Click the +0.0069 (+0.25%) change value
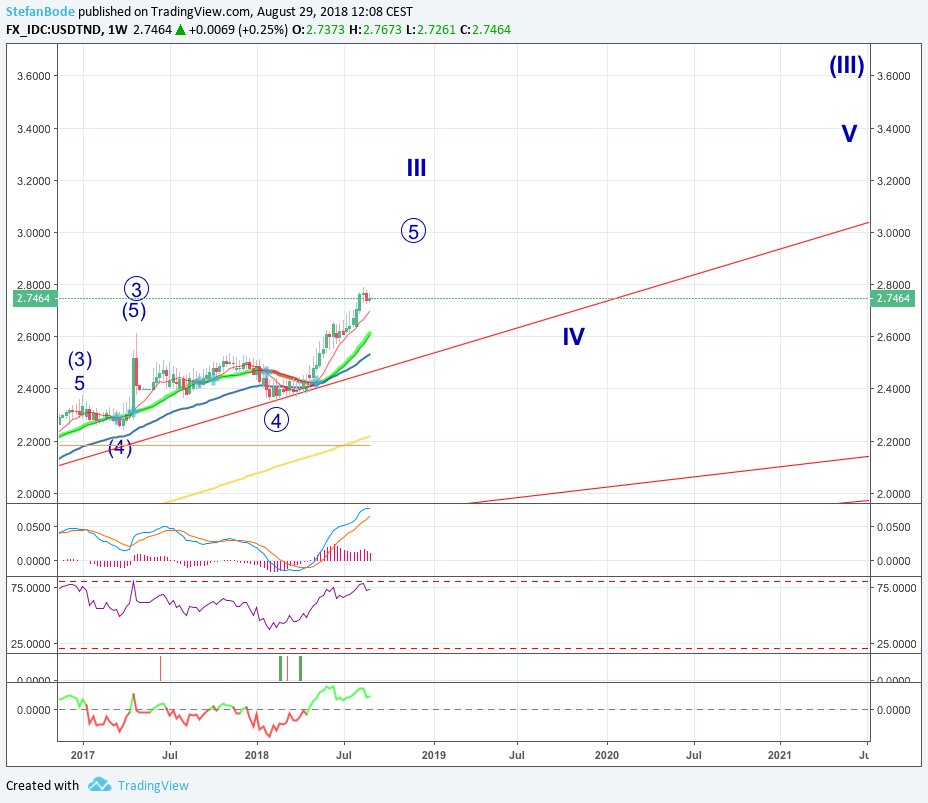Screen dimensions: 928x803 pyautogui.click(x=239, y=30)
